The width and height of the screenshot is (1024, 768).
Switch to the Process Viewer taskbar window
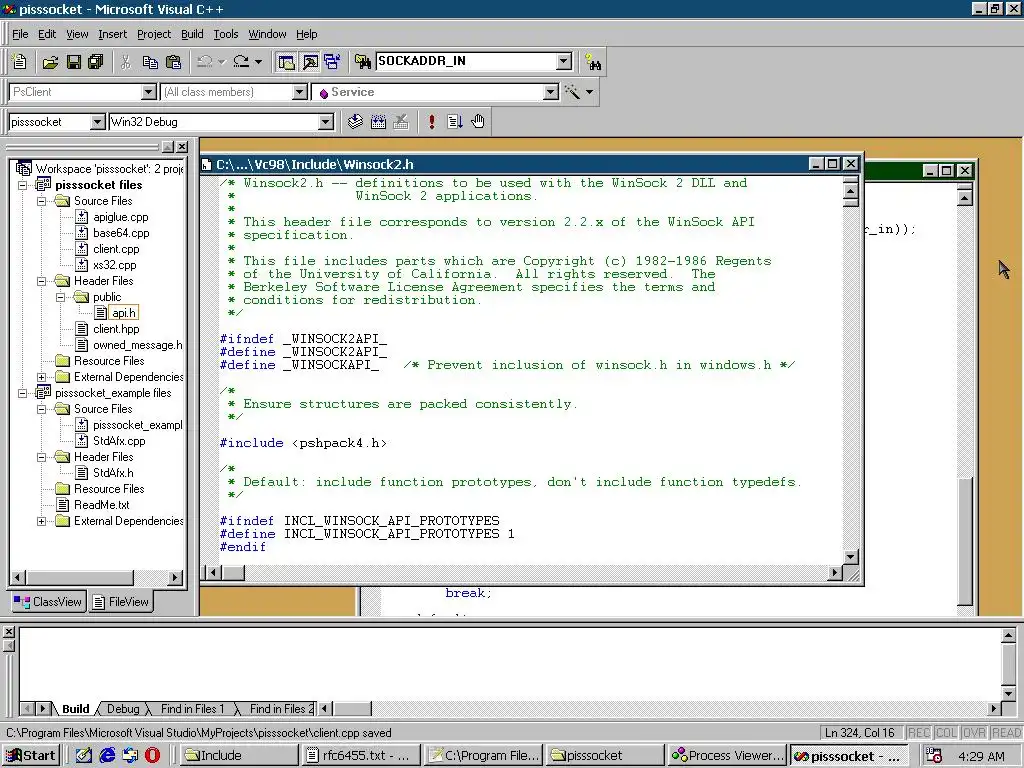coord(728,756)
